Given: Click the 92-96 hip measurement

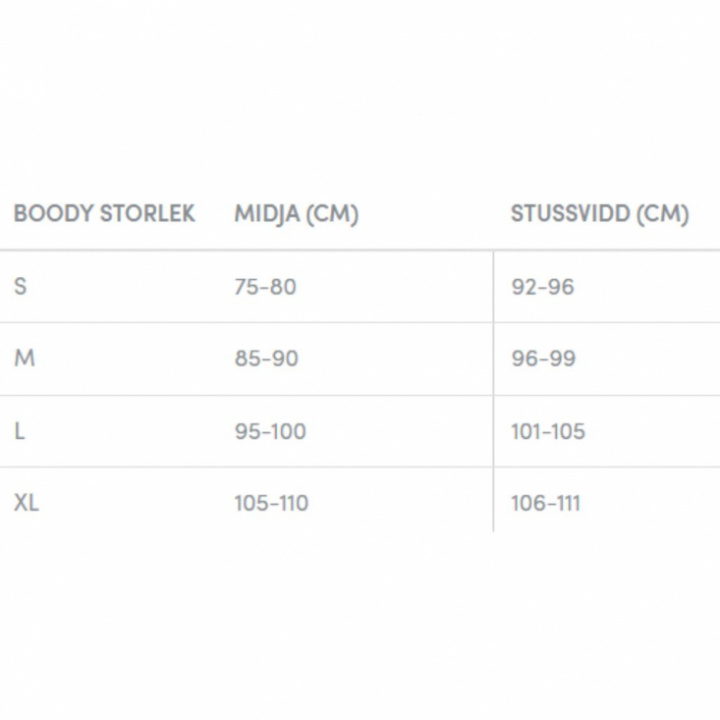Looking at the screenshot, I should pos(543,287).
